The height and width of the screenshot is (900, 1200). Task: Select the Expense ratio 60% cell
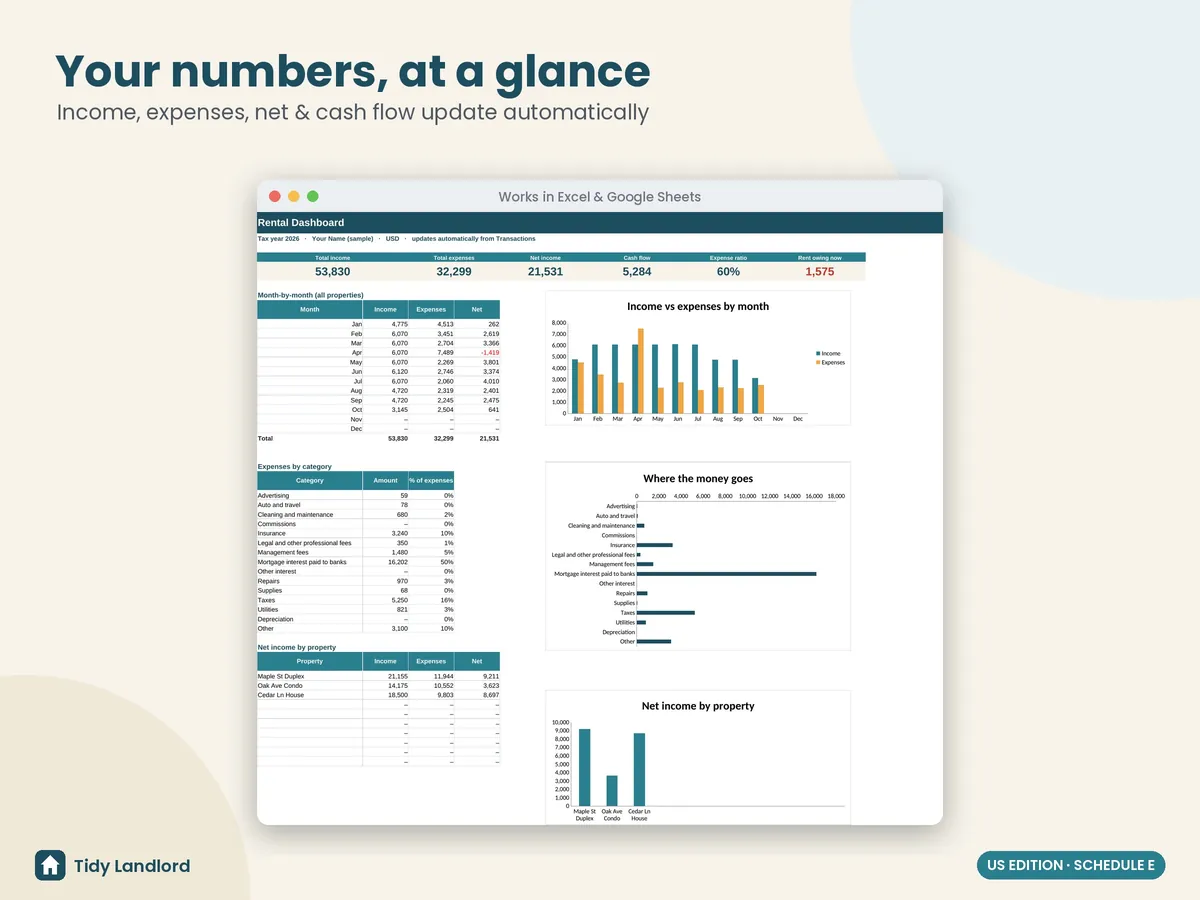[728, 272]
